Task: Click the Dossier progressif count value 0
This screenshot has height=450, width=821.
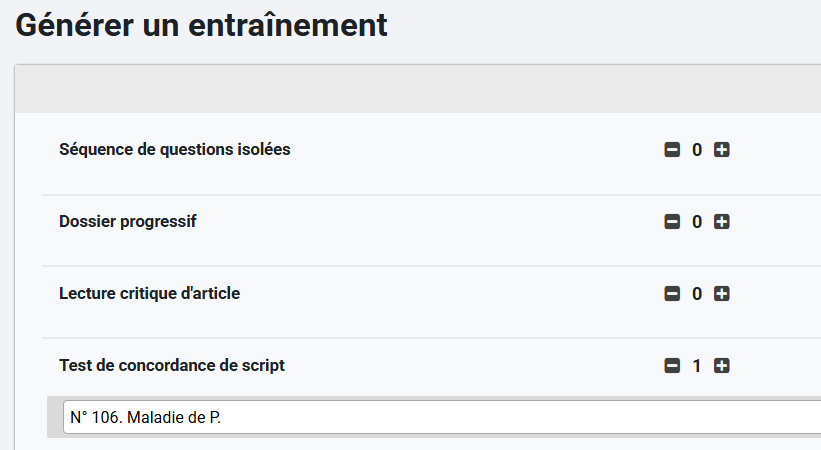Action: pyautogui.click(x=697, y=222)
